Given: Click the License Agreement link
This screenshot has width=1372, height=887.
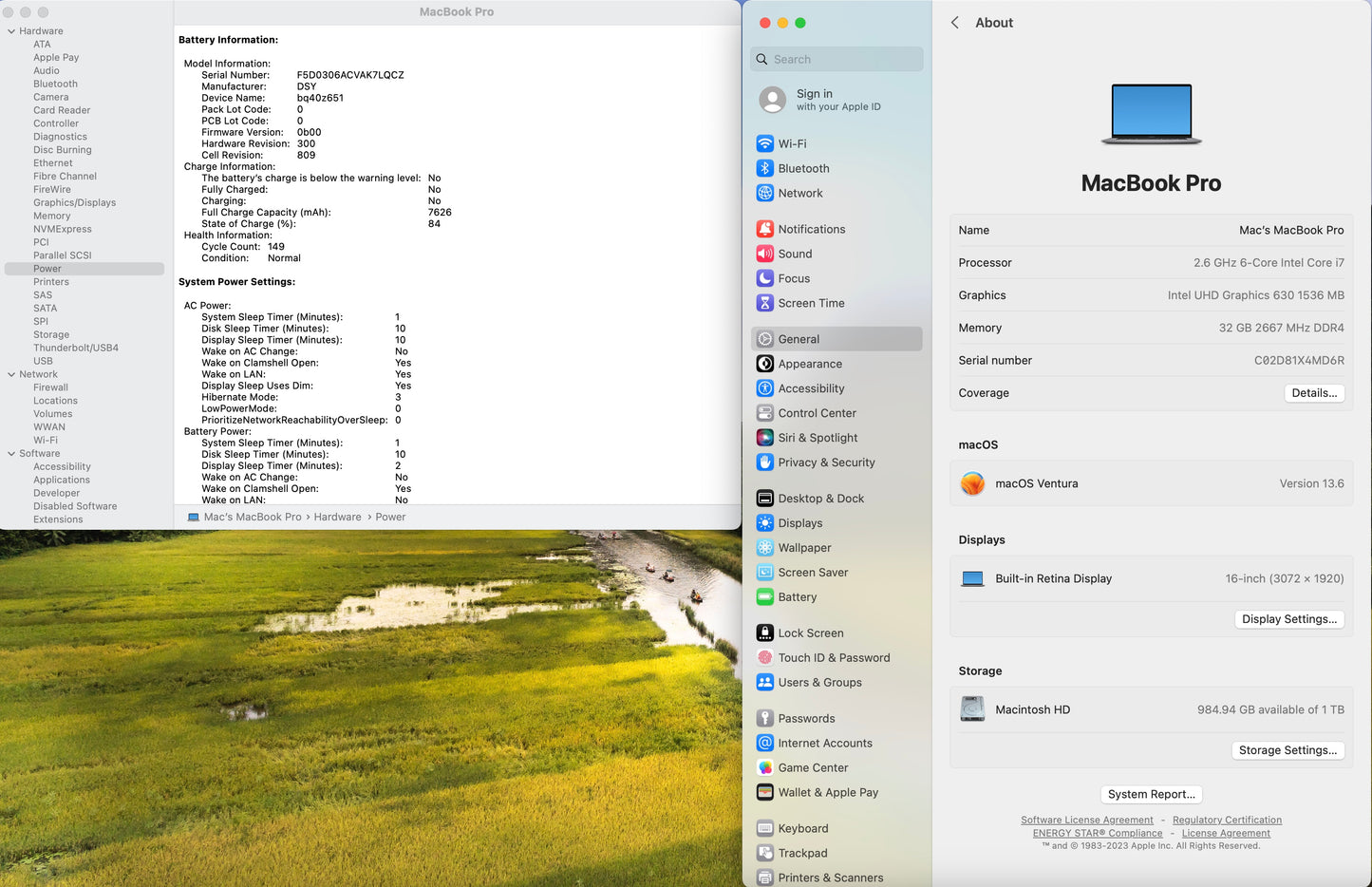Looking at the screenshot, I should [1226, 834].
